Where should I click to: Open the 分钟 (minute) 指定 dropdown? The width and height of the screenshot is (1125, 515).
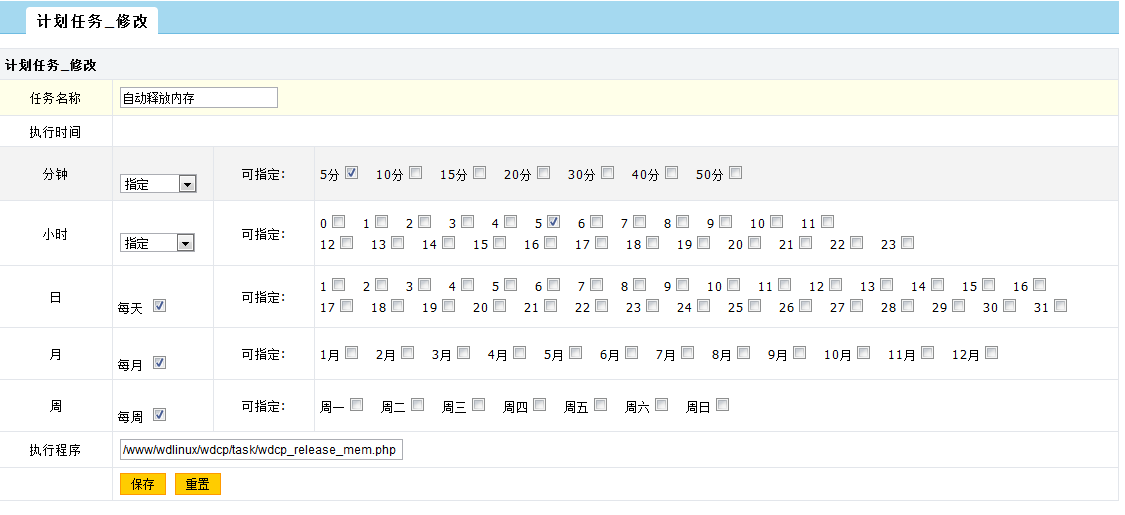(x=158, y=184)
